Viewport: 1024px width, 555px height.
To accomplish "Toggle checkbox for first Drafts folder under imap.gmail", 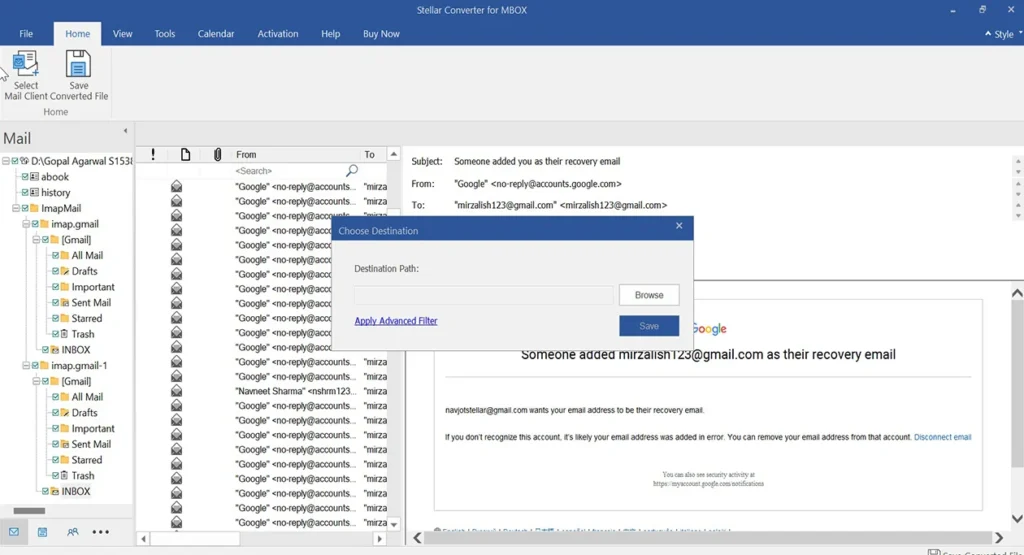I will [56, 270].
